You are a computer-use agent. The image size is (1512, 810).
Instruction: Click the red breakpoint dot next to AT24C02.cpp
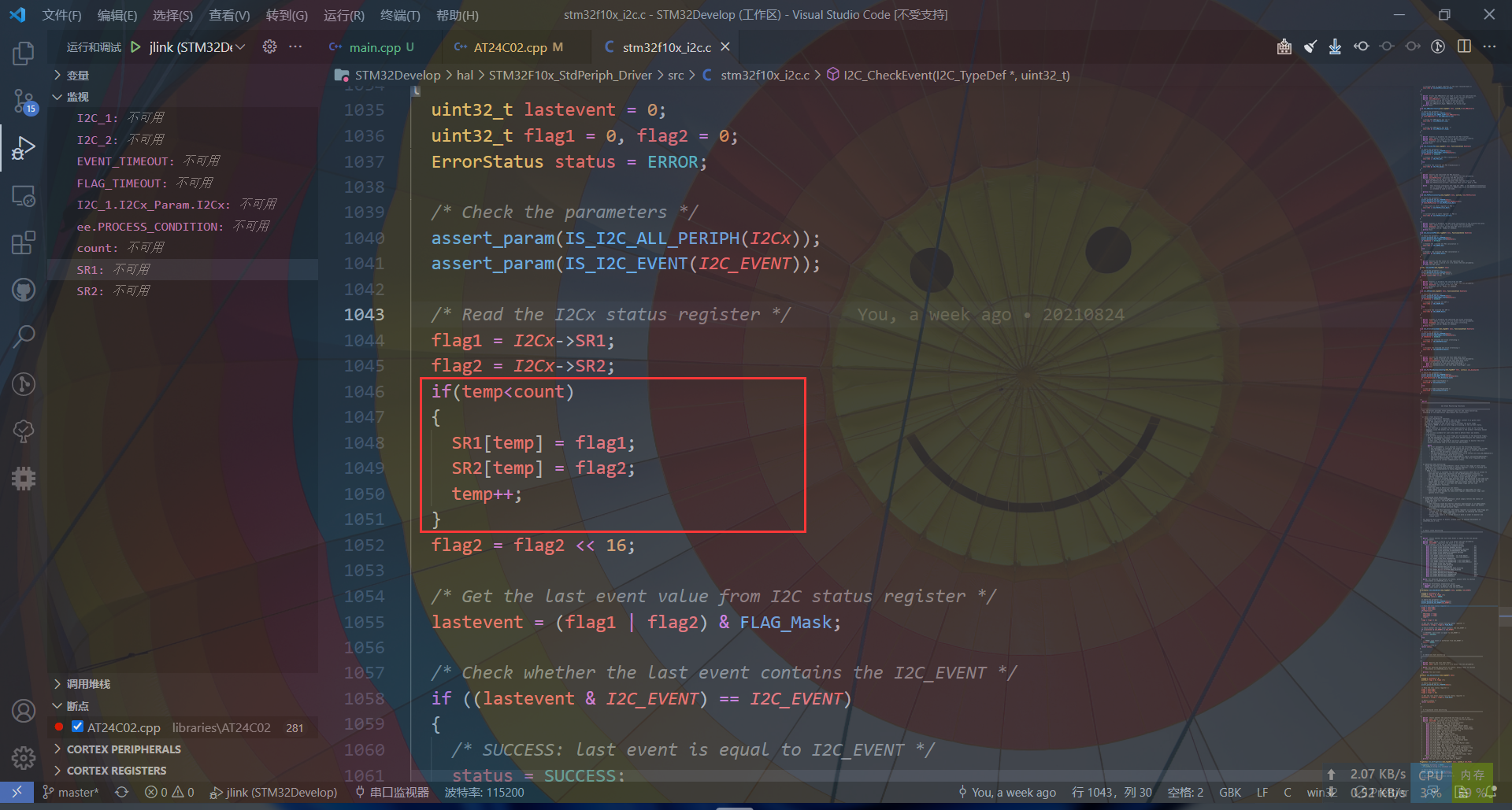[59, 727]
